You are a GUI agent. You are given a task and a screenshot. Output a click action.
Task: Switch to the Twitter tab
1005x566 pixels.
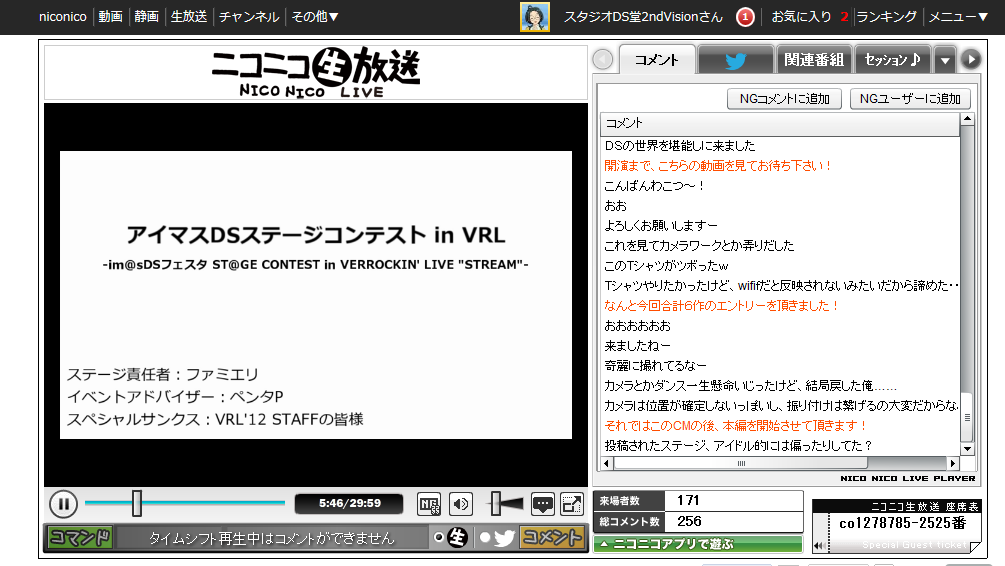736,60
